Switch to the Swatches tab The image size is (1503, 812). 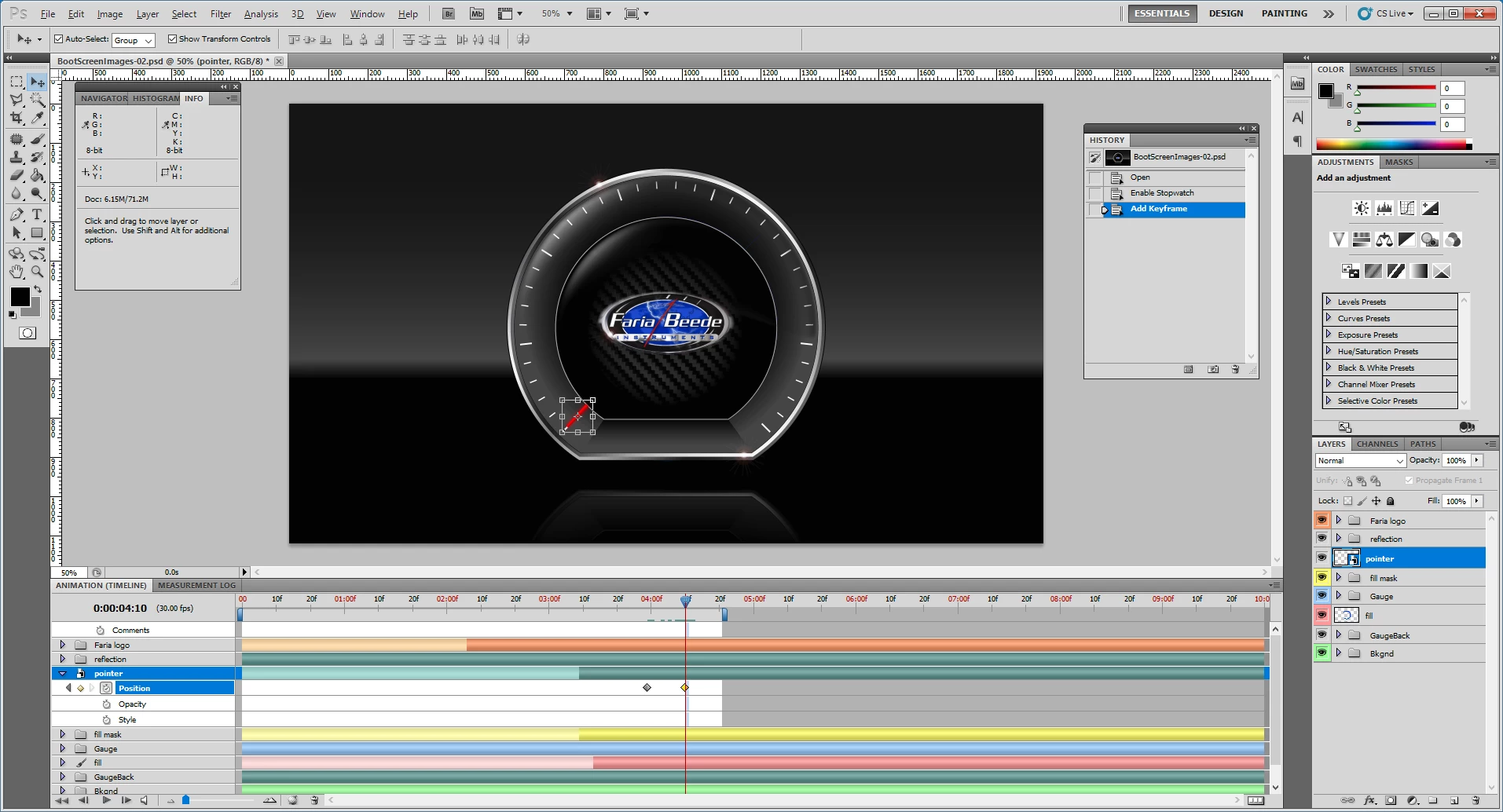click(x=1376, y=69)
